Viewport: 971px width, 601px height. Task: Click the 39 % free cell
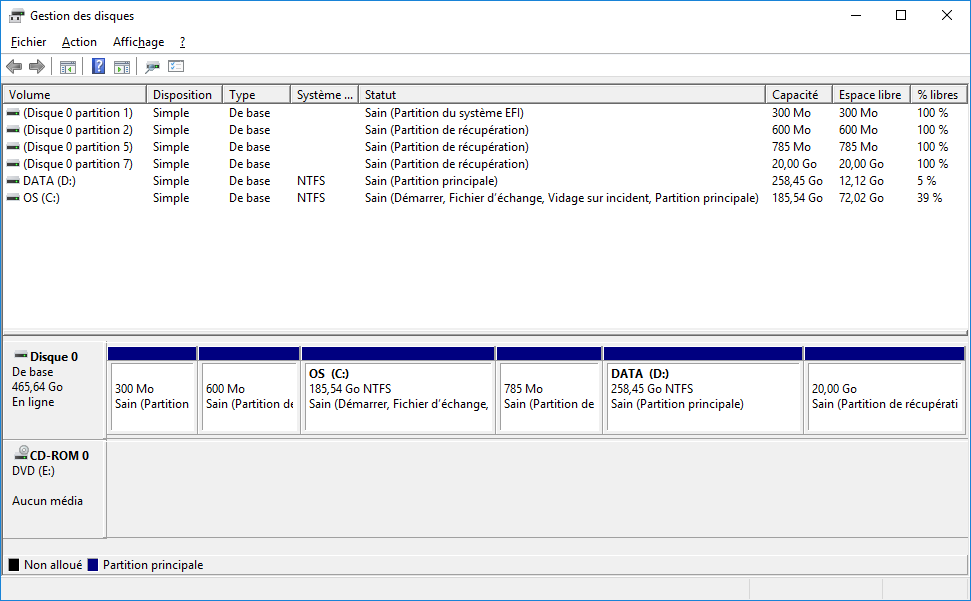[x=930, y=198]
